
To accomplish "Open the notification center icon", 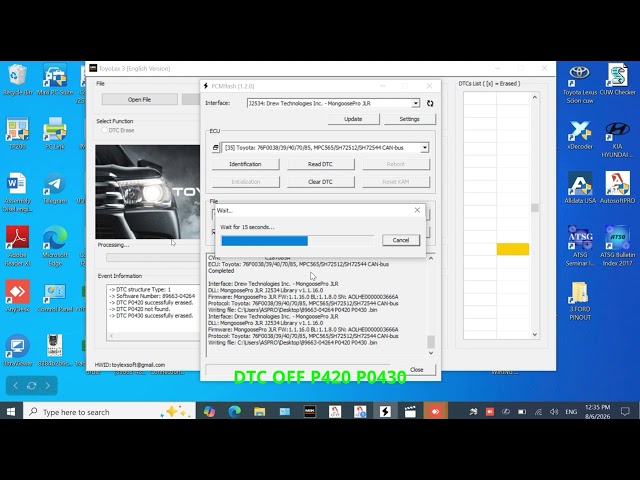I will pyautogui.click(x=625, y=411).
